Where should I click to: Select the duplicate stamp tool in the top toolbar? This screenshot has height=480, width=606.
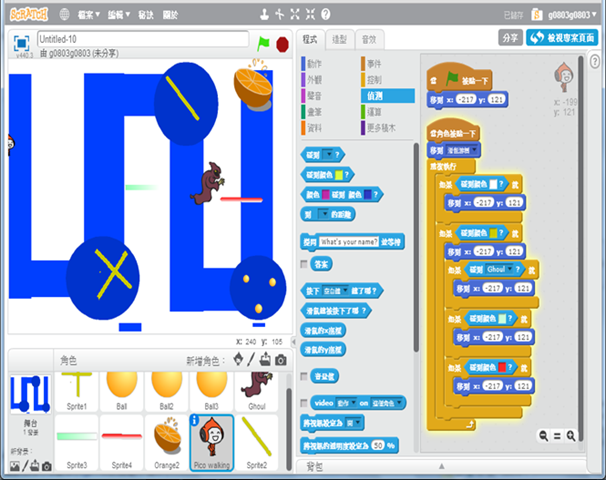(264, 15)
